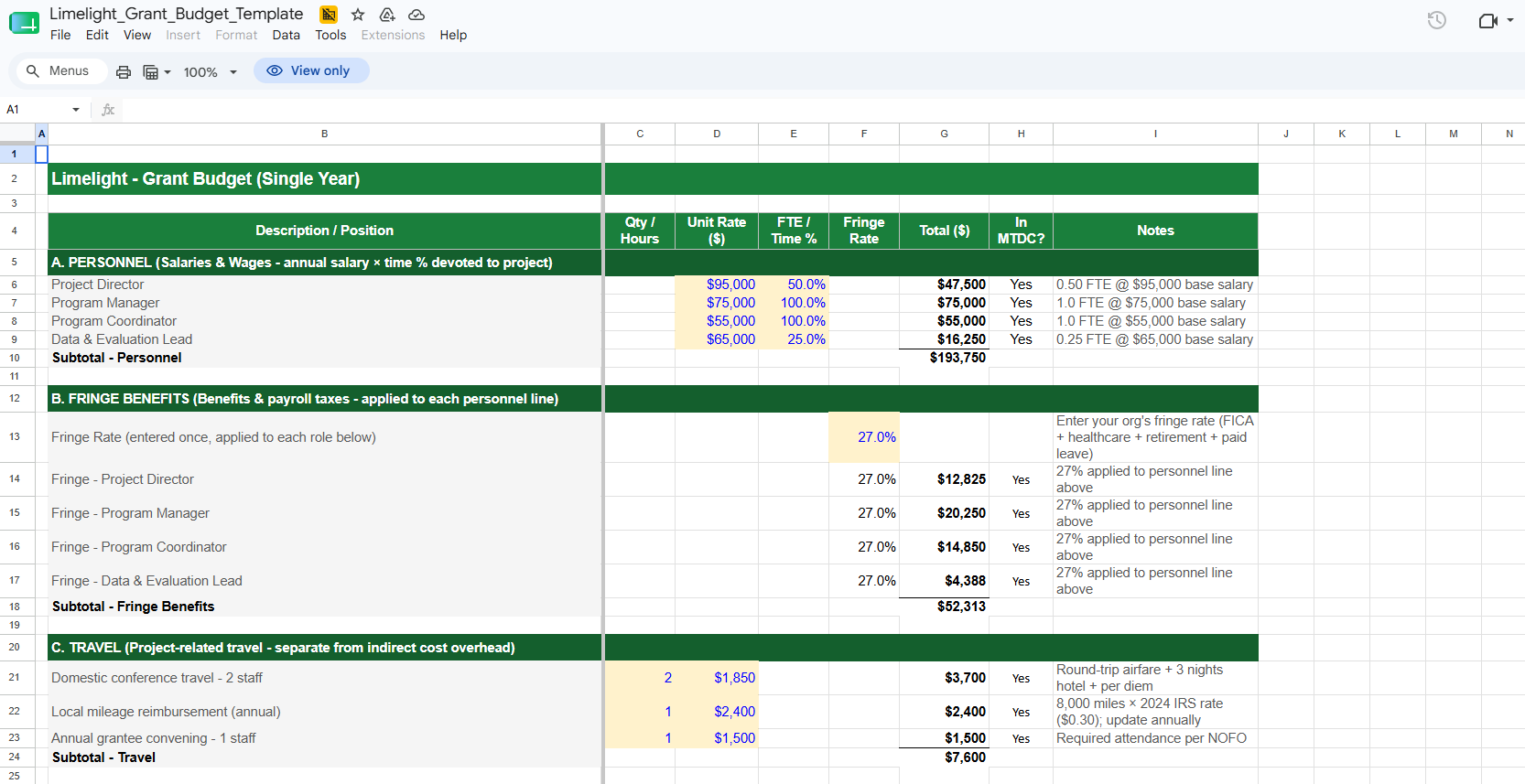The width and height of the screenshot is (1525, 784).
Task: Select the 'Project Director' cell
Action: [324, 285]
